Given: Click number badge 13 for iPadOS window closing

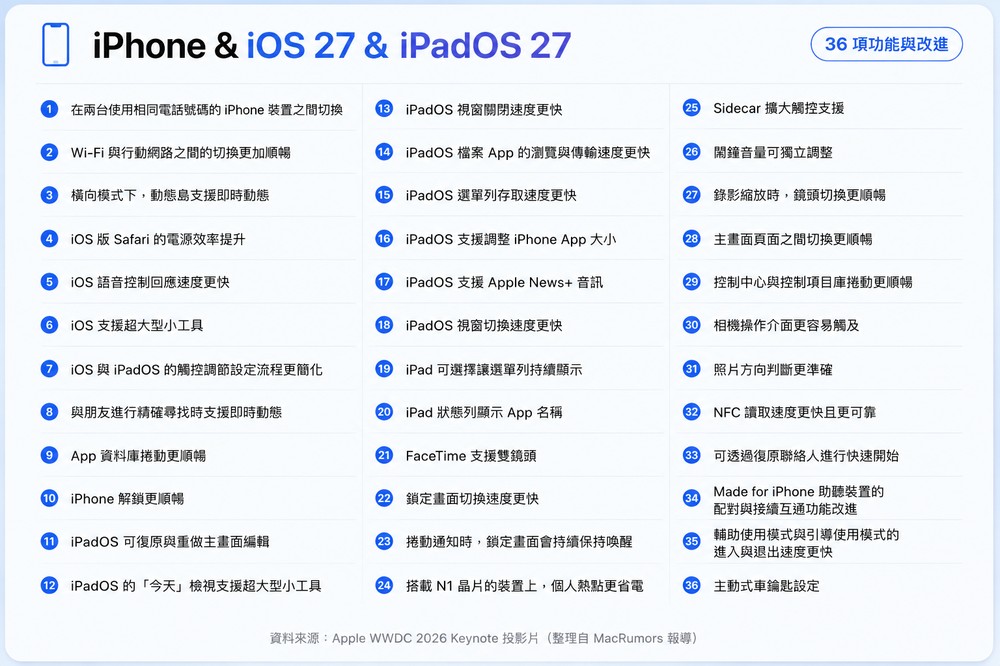Looking at the screenshot, I should pyautogui.click(x=384, y=108).
